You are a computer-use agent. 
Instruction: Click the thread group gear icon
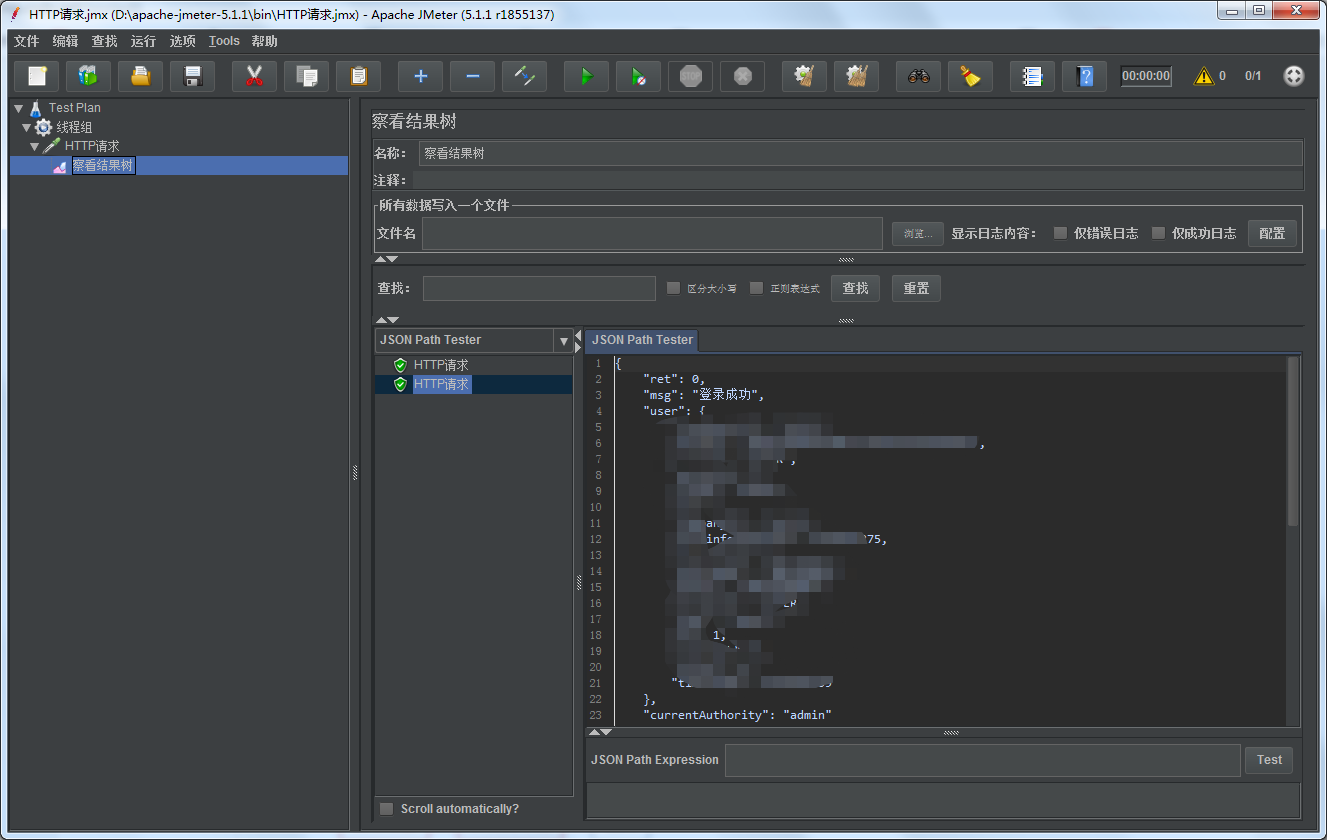[x=44, y=127]
